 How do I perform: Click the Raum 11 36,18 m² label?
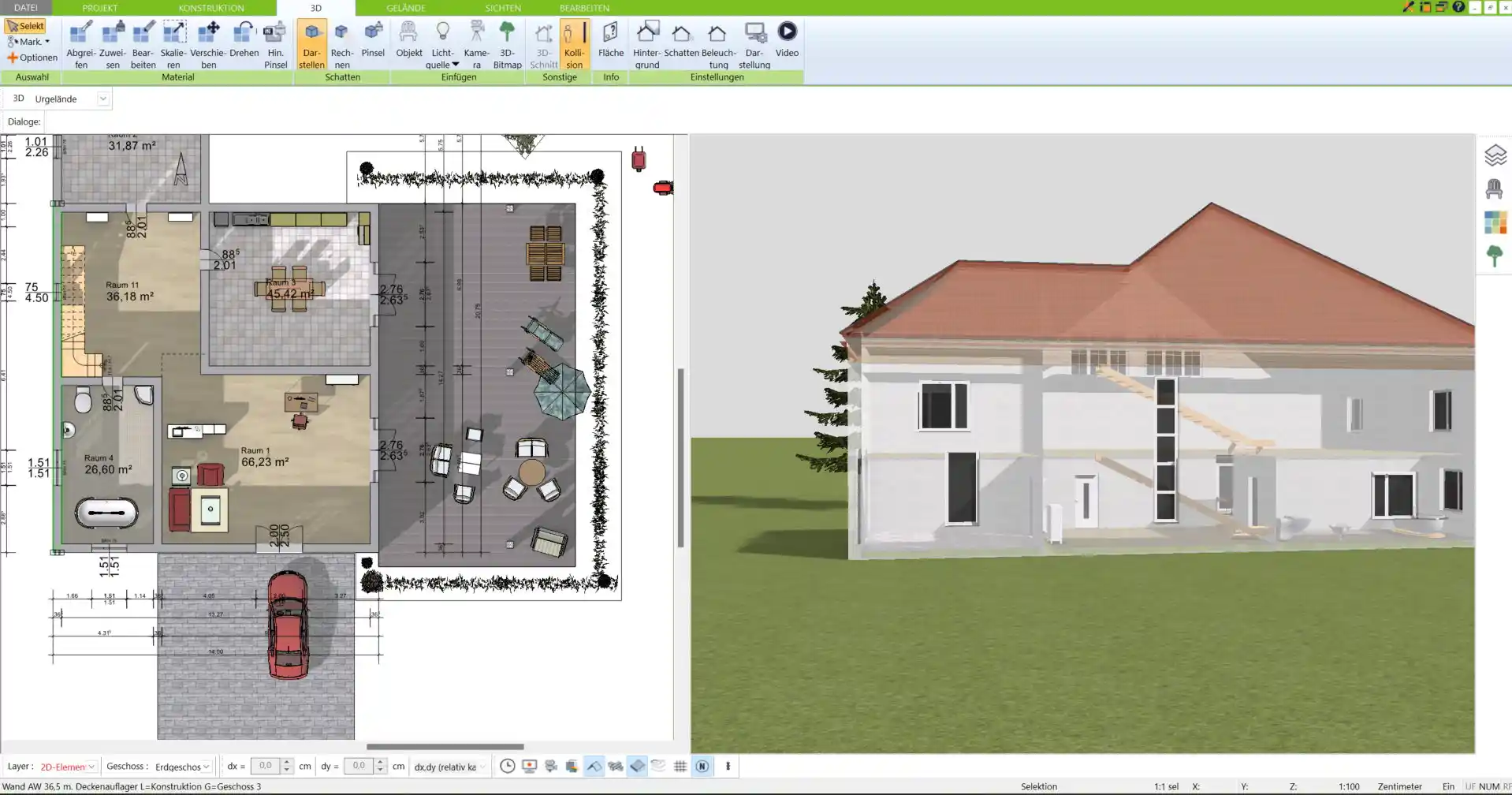coord(129,291)
